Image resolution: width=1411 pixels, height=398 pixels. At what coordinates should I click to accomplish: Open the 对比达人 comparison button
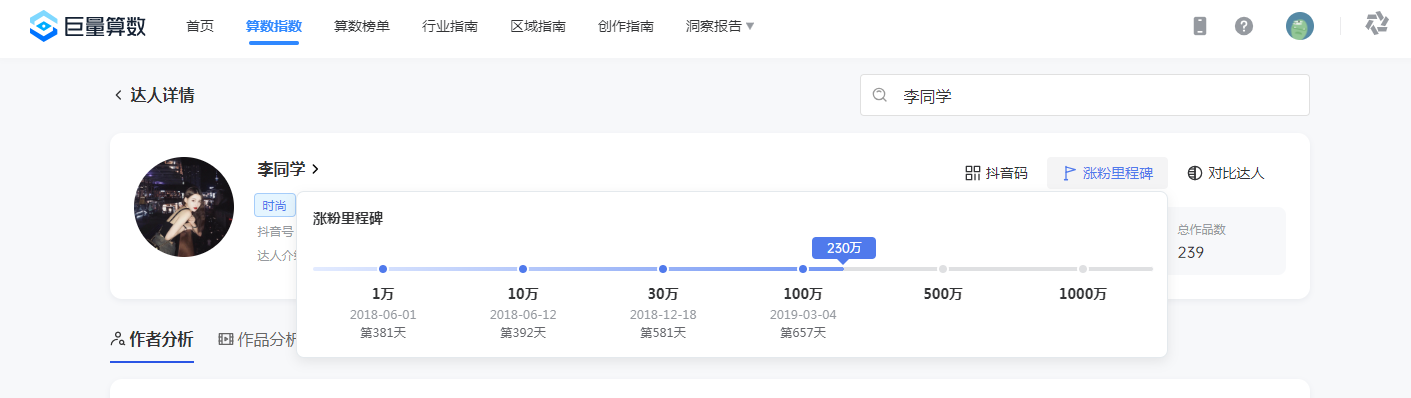point(1226,173)
